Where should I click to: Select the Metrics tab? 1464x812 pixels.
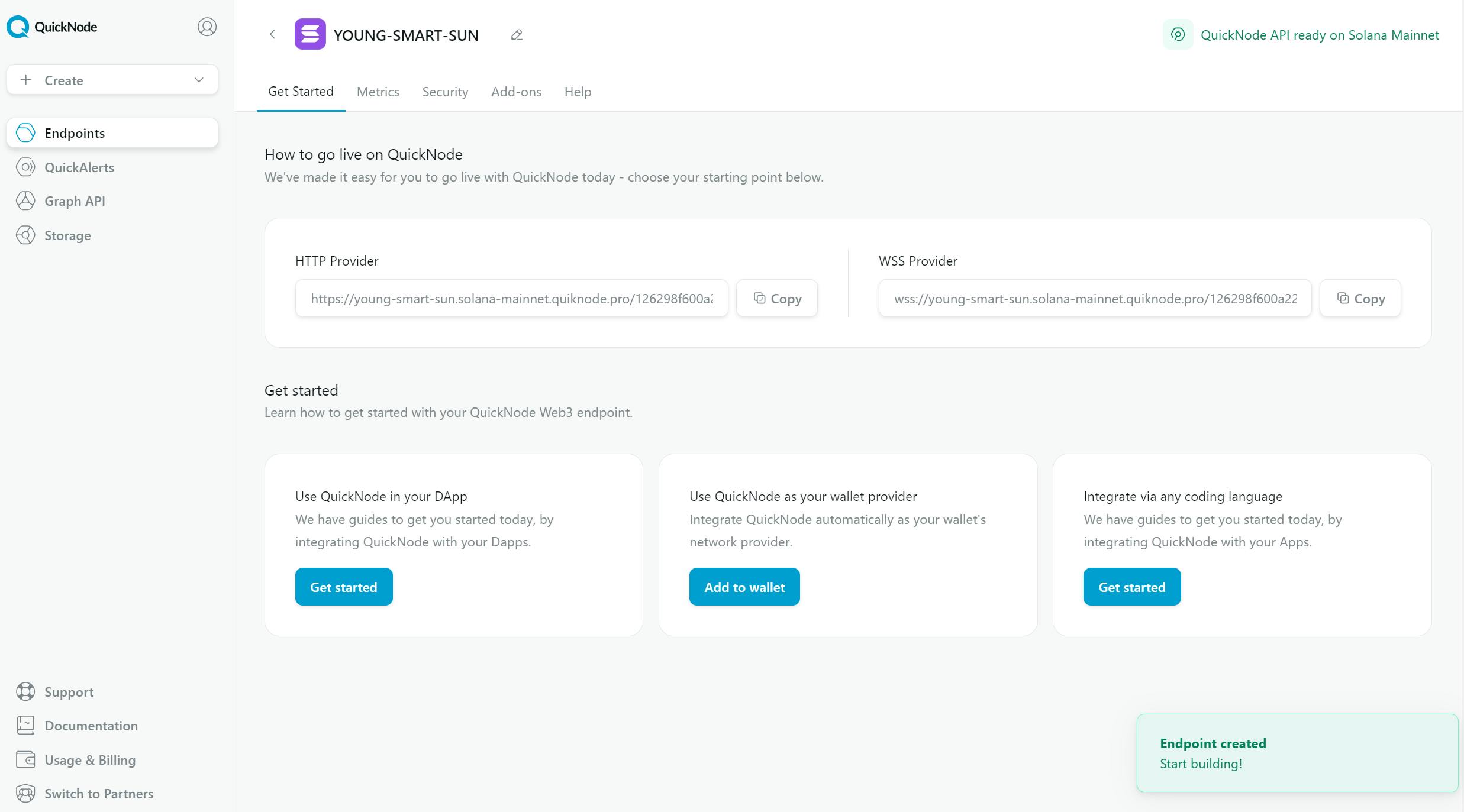(x=378, y=91)
